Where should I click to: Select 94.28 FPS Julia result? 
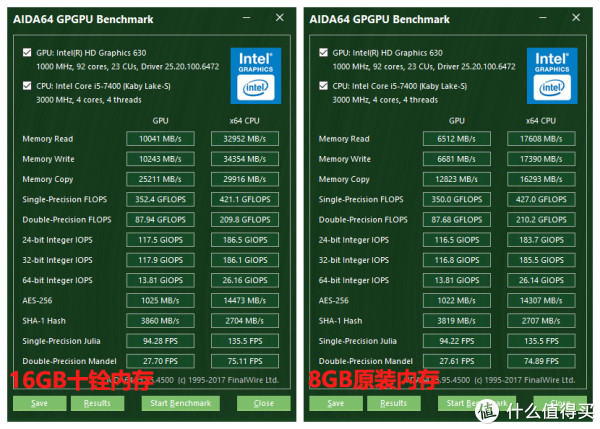pyautogui.click(x=160, y=341)
